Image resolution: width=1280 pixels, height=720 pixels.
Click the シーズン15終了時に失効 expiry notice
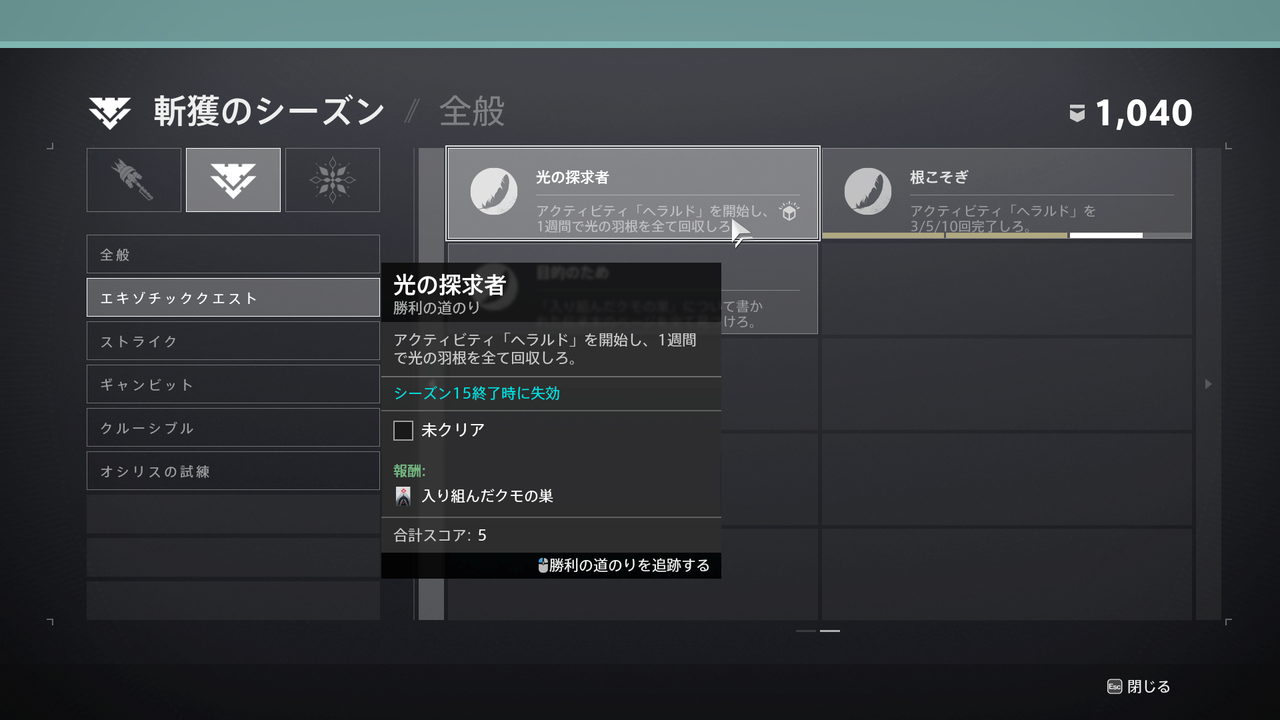coord(477,394)
